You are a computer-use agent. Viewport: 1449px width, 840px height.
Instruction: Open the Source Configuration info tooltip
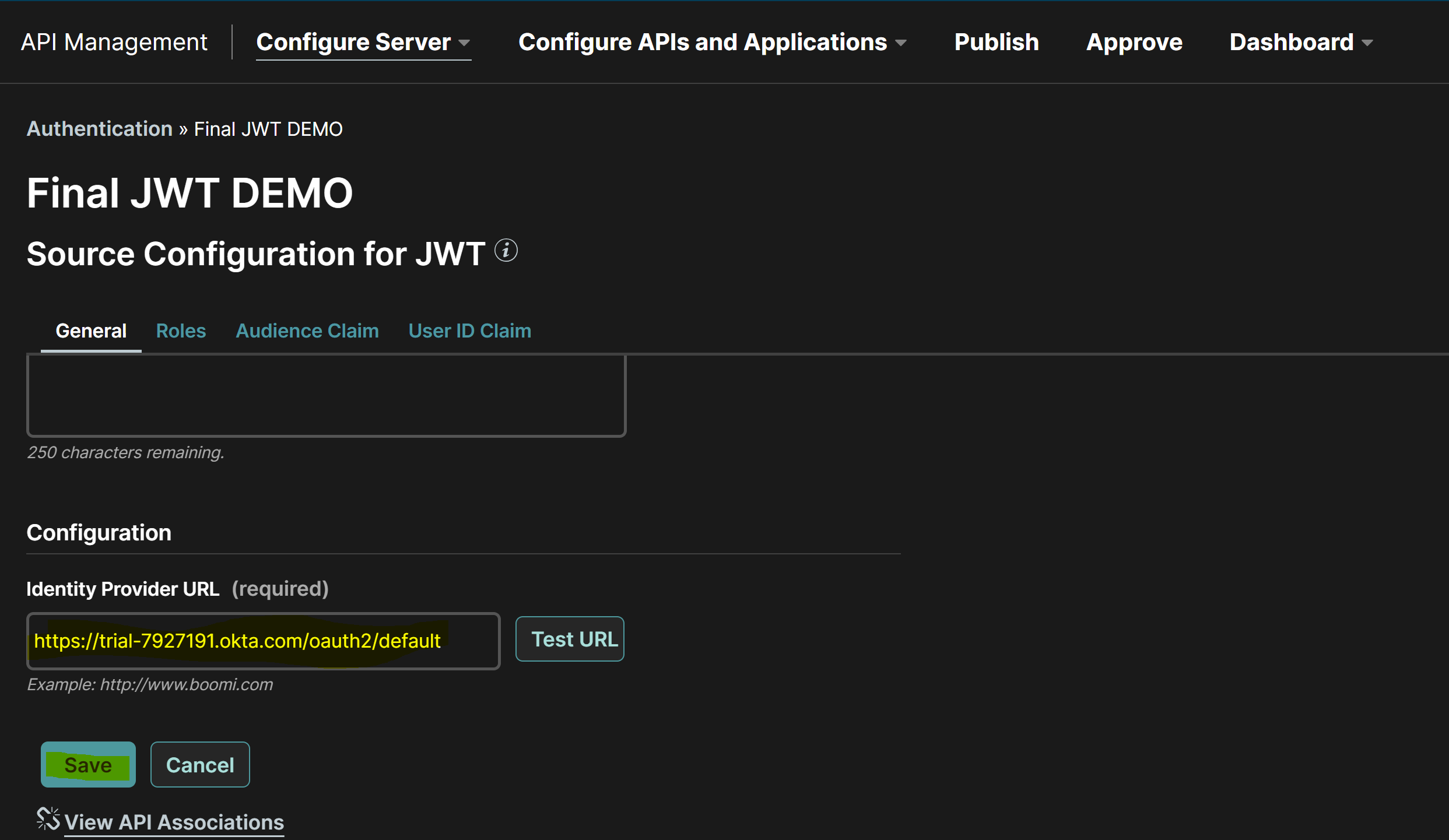505,251
